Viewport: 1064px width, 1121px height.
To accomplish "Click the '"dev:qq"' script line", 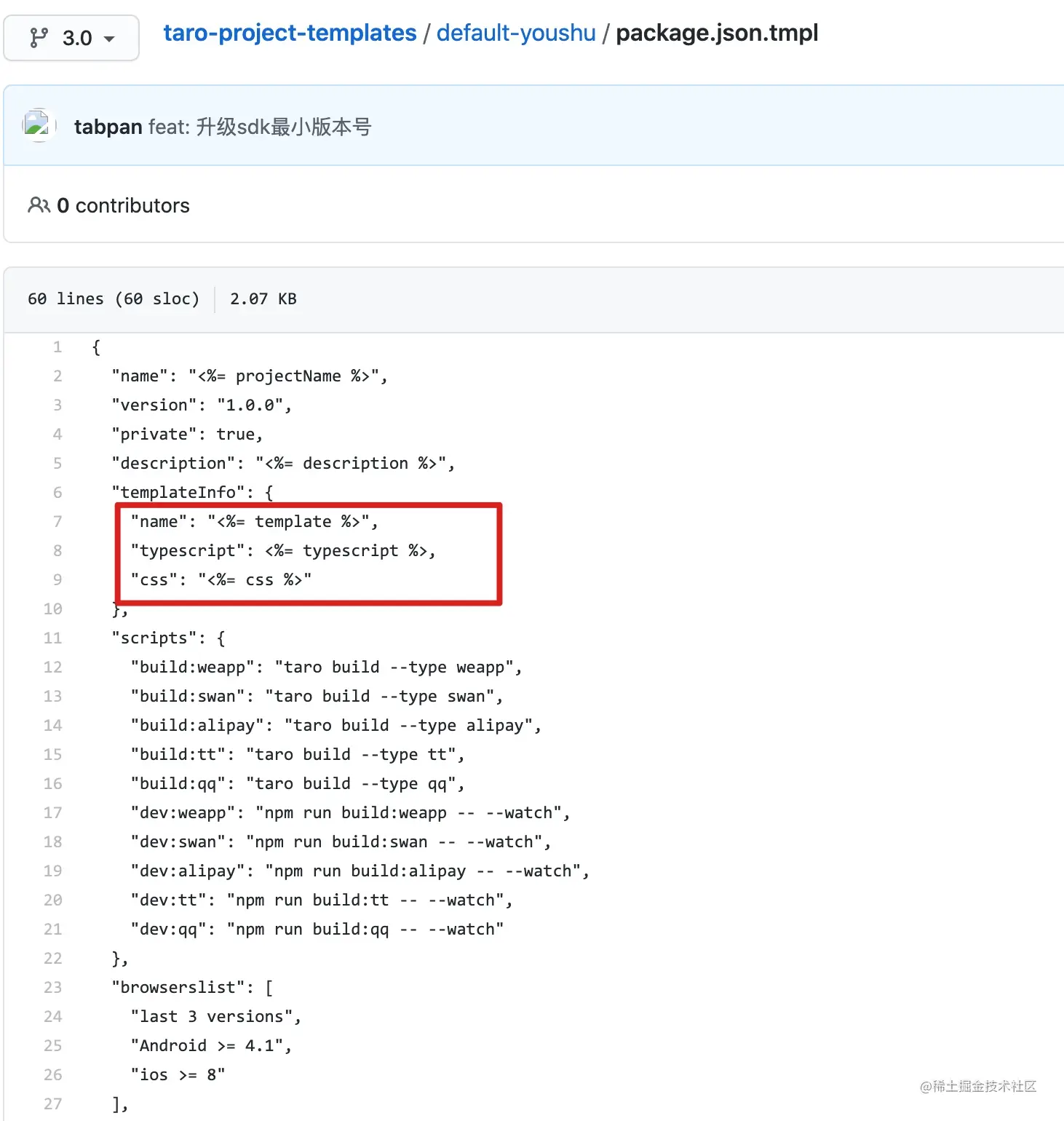I will point(317,930).
